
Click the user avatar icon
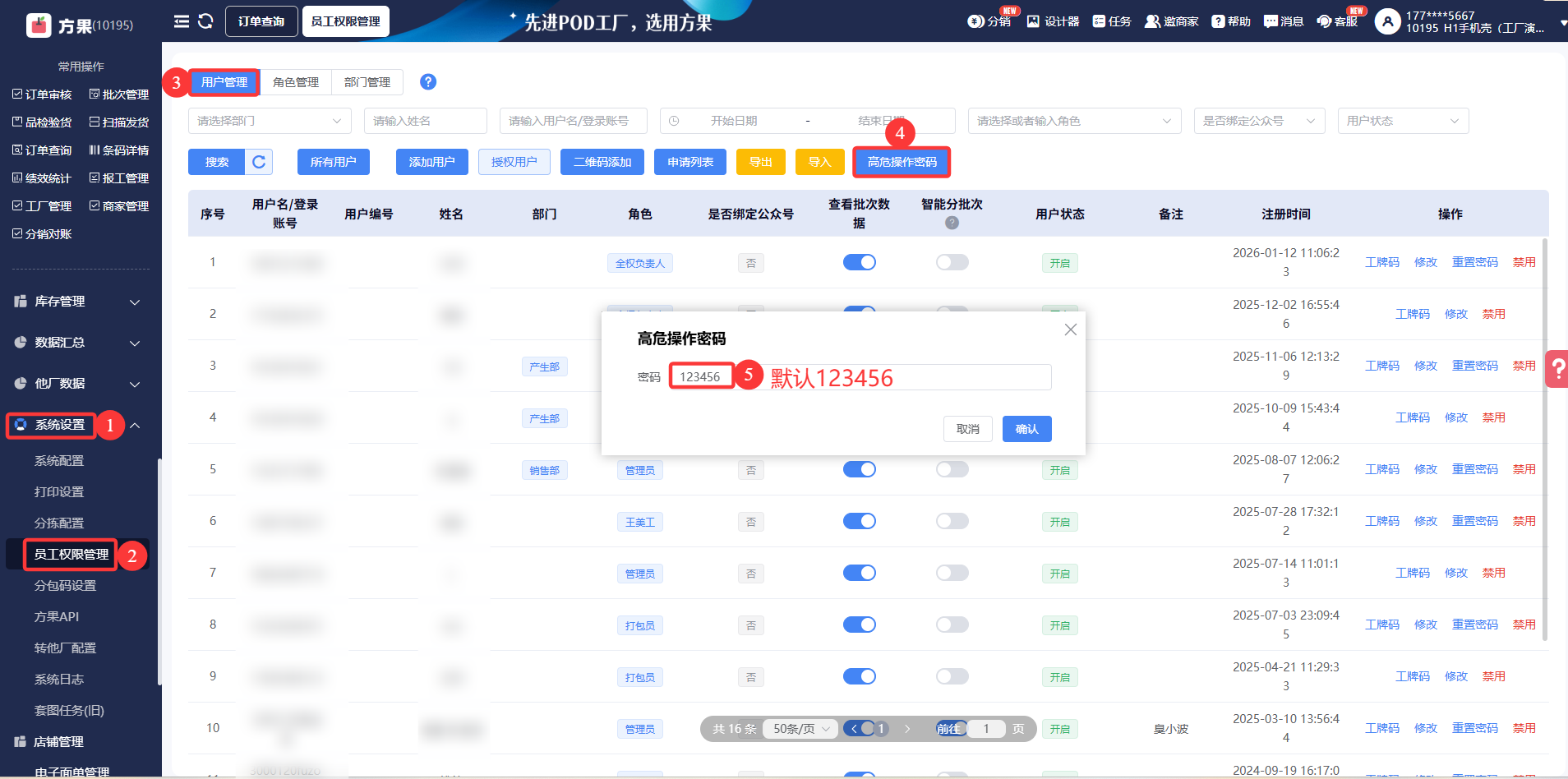pyautogui.click(x=1387, y=22)
